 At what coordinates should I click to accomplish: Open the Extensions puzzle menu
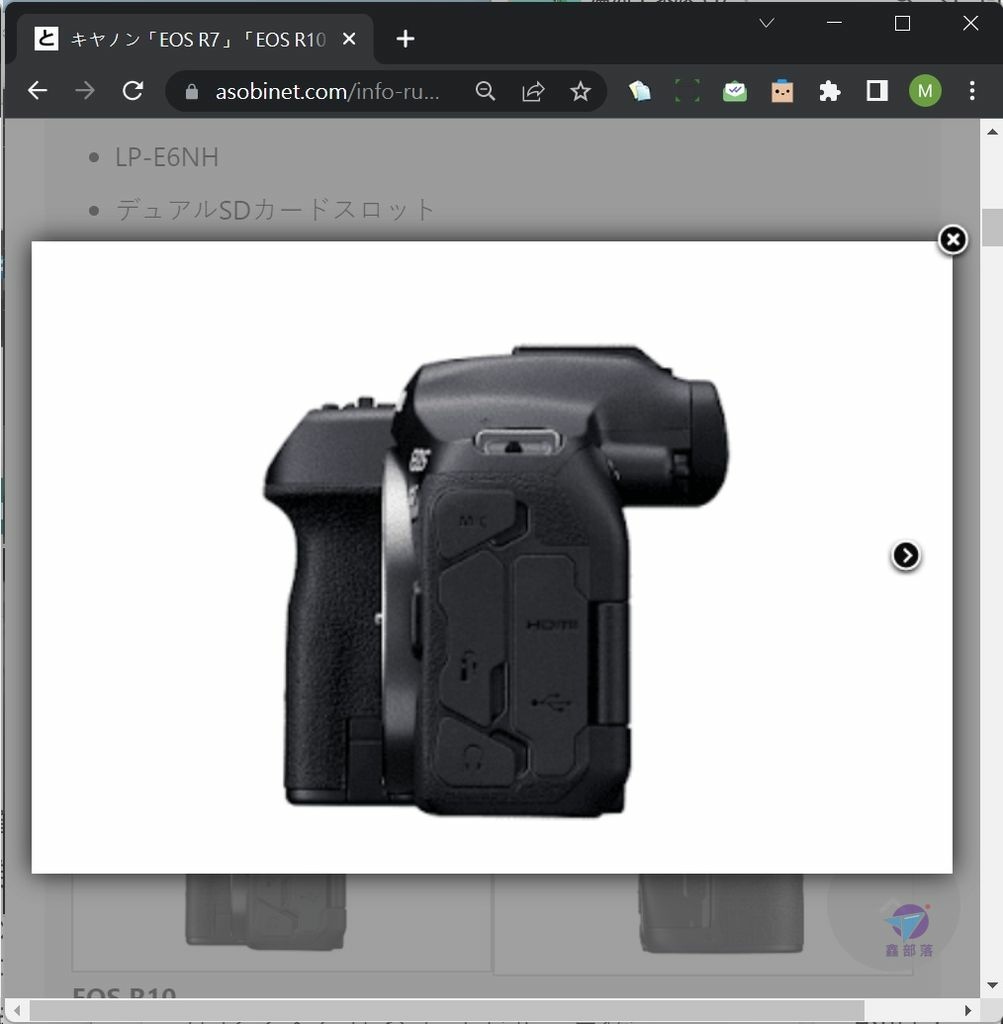[830, 91]
